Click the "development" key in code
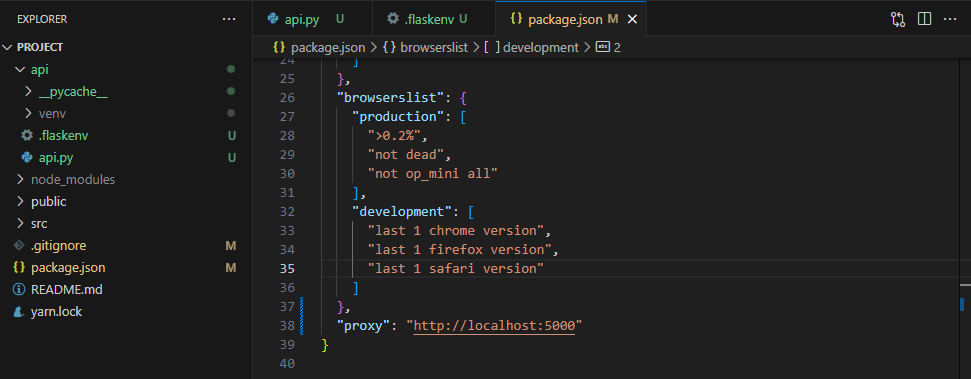 pos(402,212)
